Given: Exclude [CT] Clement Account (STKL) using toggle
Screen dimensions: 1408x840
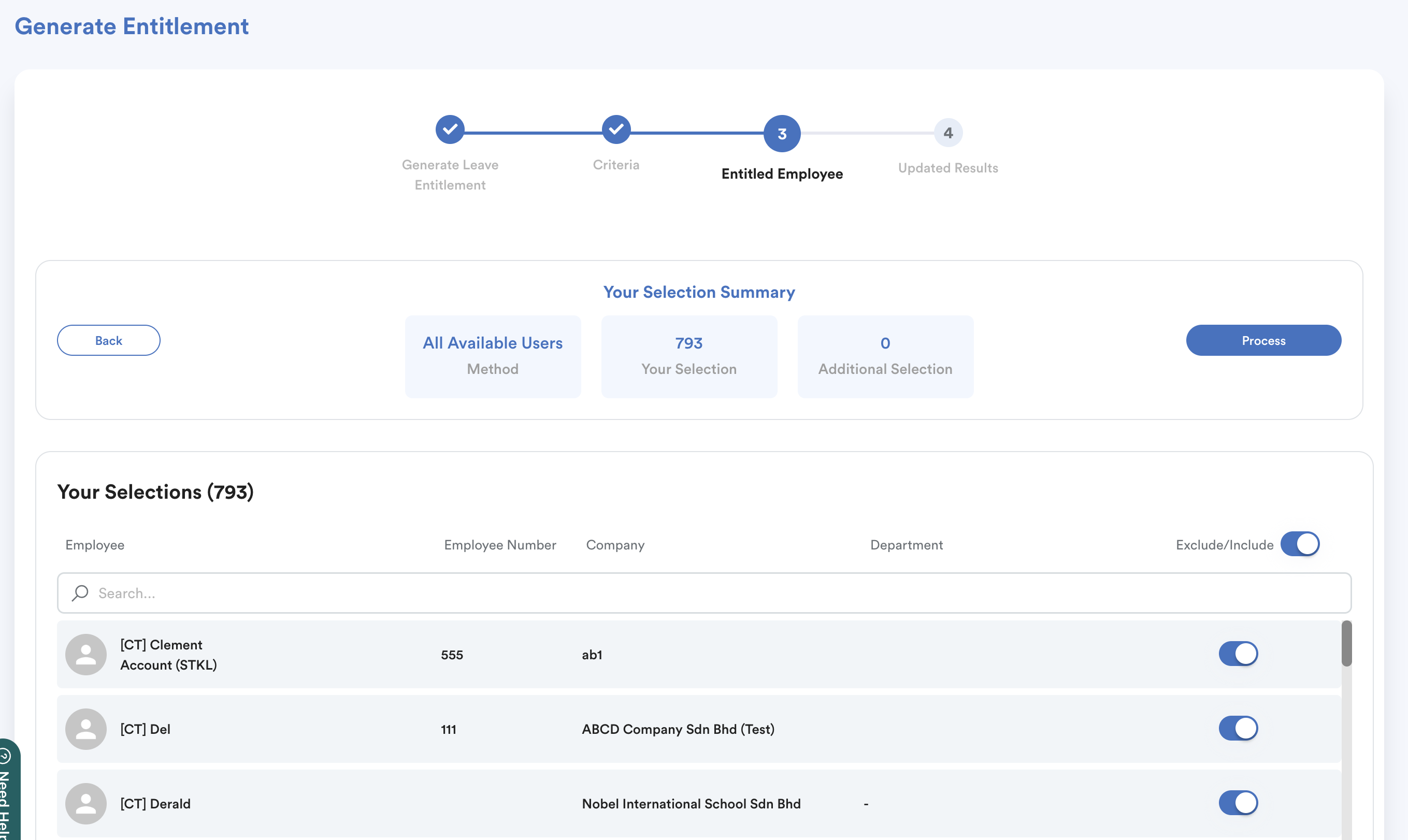Looking at the screenshot, I should pyautogui.click(x=1238, y=654).
